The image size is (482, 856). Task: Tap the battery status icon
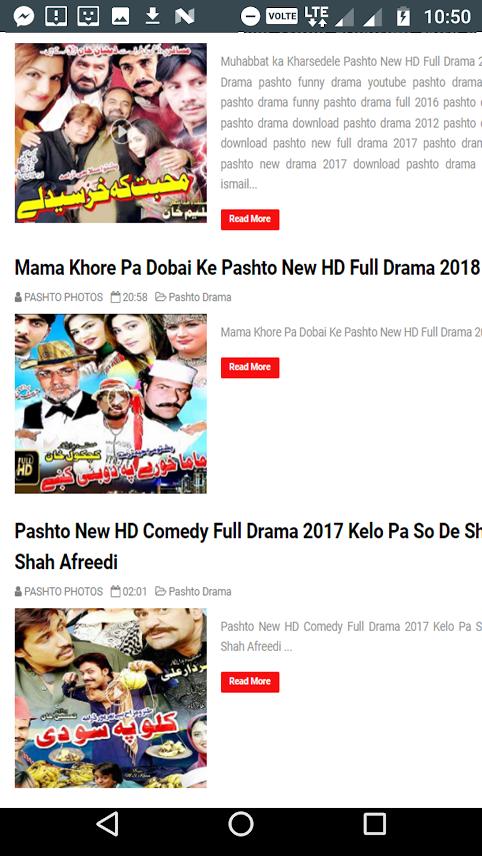(403, 16)
